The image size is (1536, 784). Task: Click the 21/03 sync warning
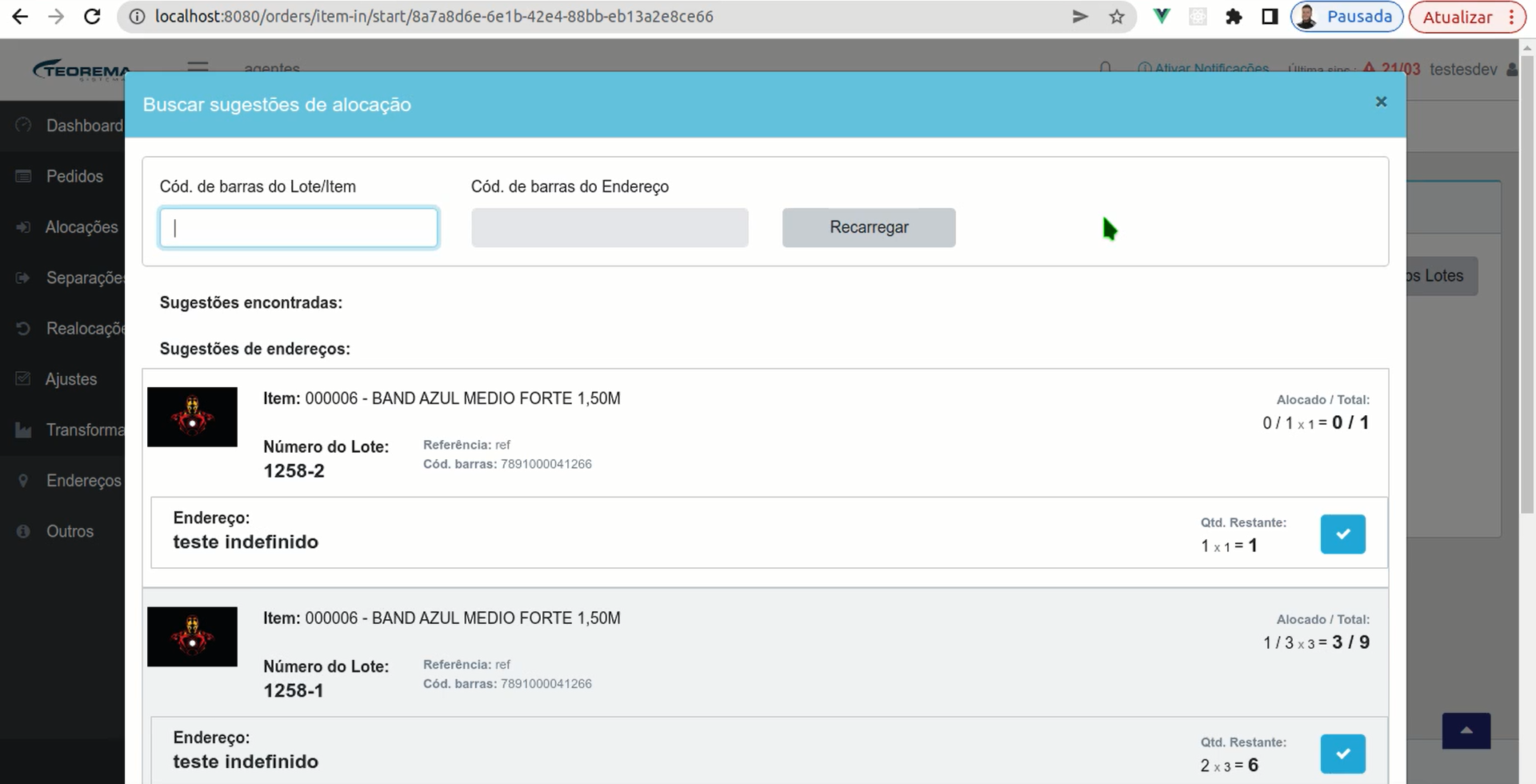(1392, 69)
